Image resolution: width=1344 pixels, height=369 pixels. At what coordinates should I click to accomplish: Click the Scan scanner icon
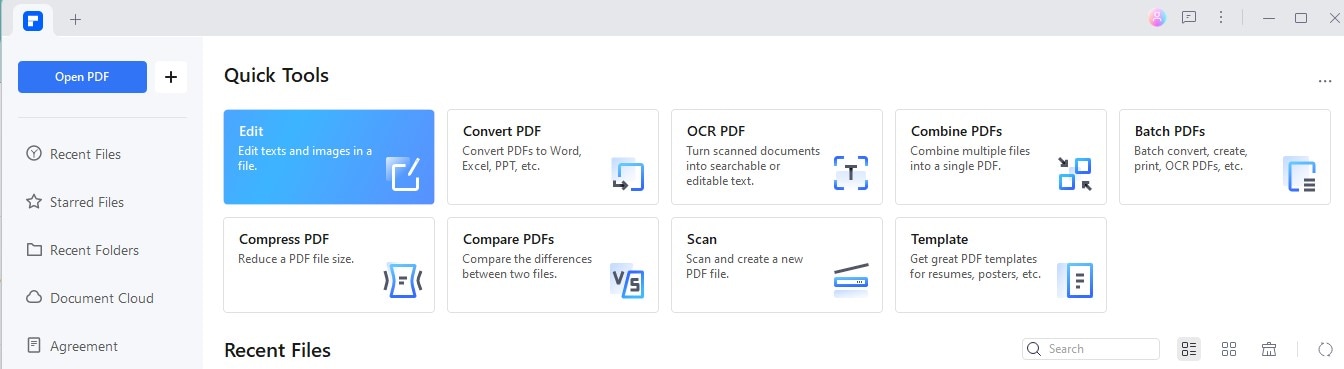(851, 281)
